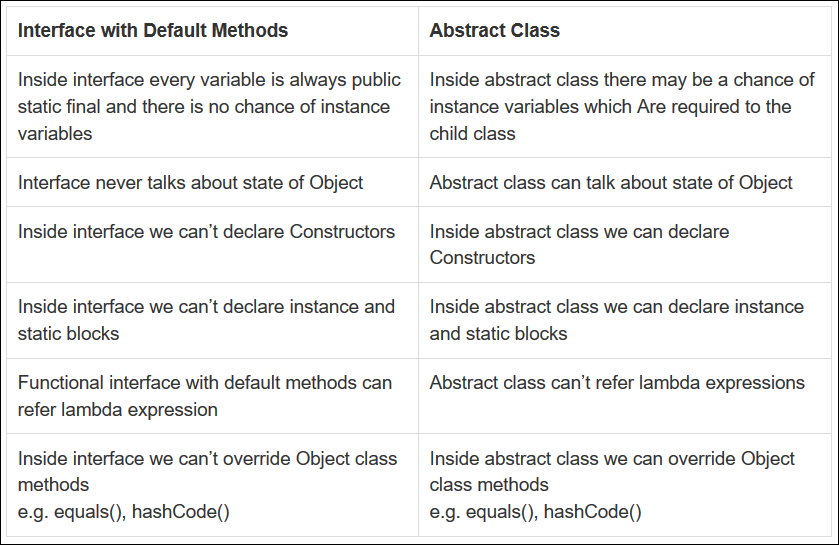Select the 'Functional interface with default methods' cell
This screenshot has height=545, width=839.
[212, 396]
